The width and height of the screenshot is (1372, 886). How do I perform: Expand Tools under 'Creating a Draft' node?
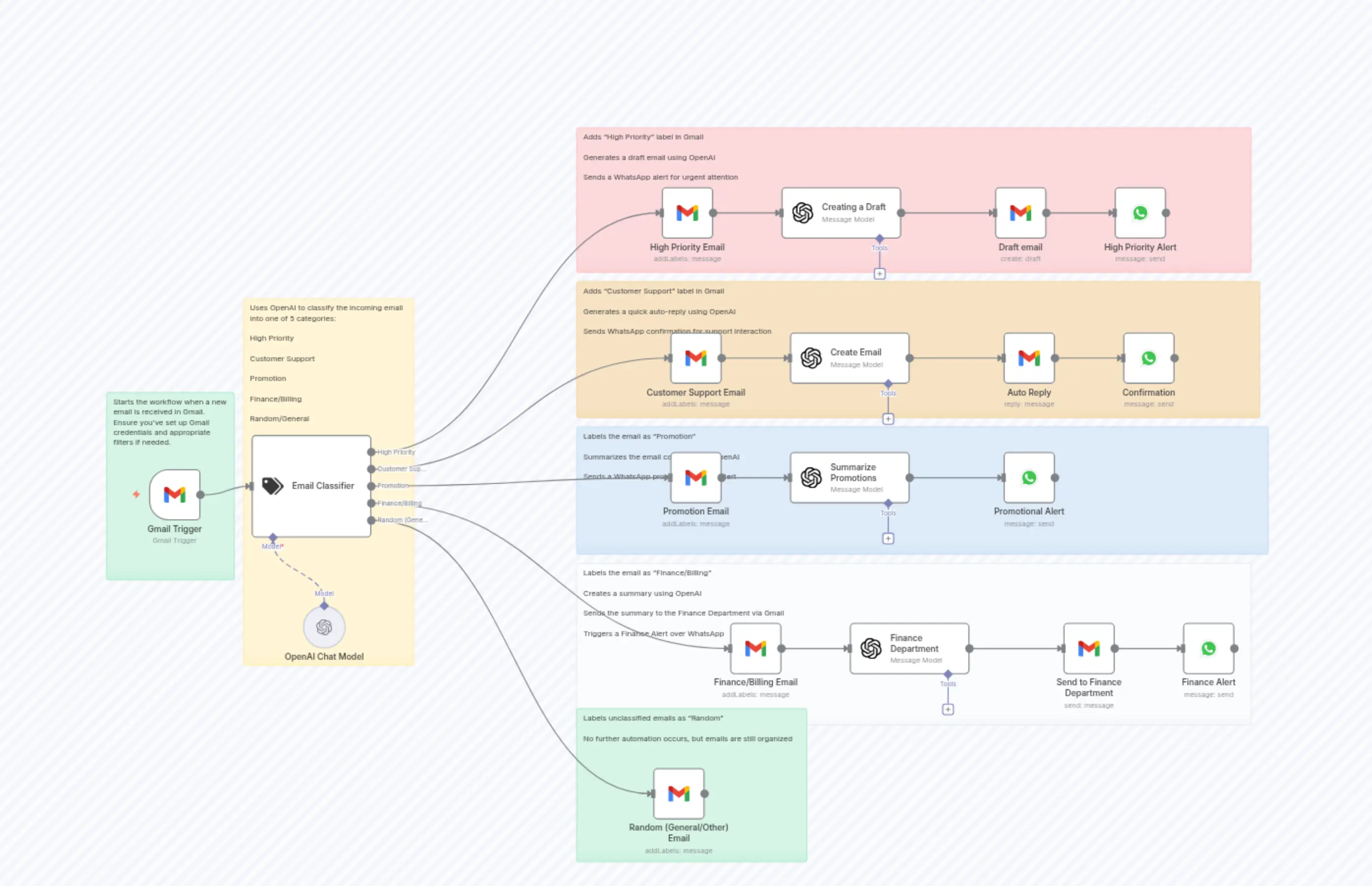point(879,274)
